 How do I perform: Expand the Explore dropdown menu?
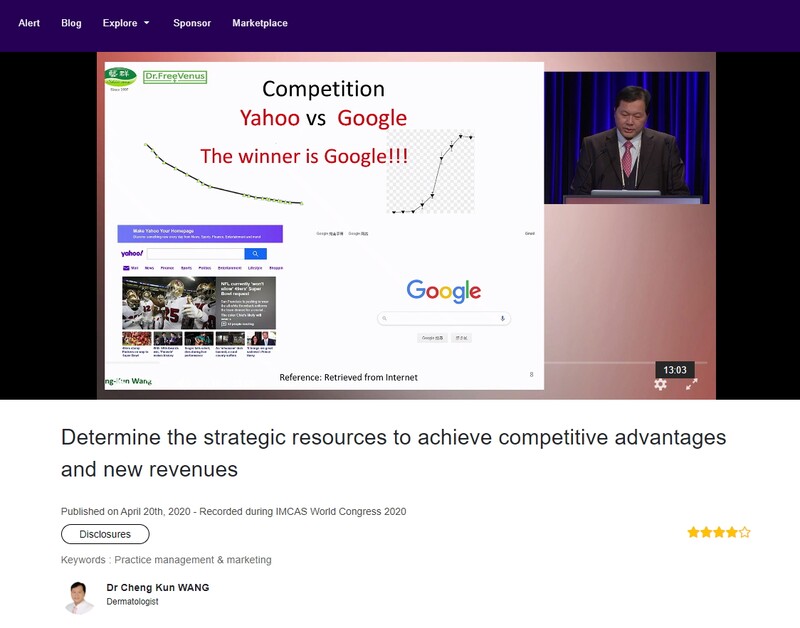[x=126, y=23]
